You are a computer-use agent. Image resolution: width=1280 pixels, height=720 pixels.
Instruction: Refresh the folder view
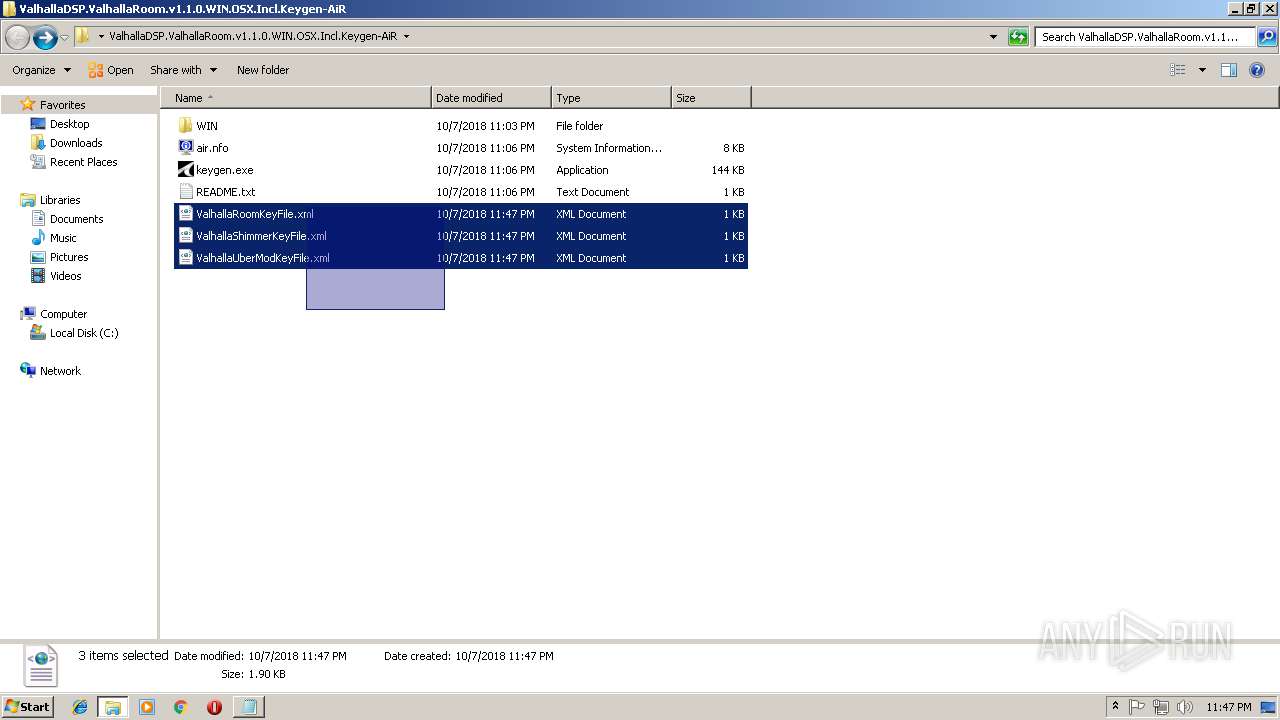pos(1018,37)
